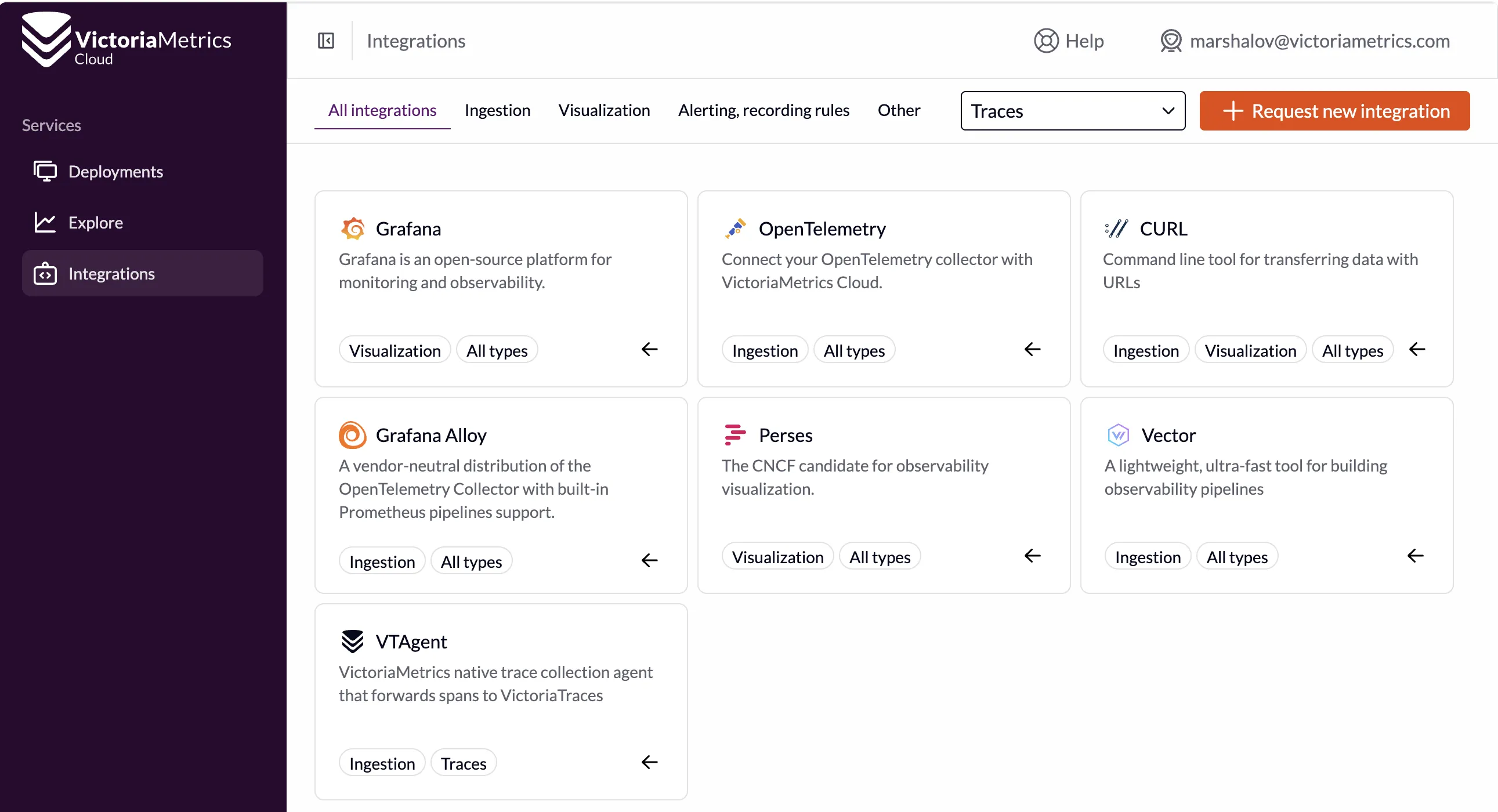Click the user account avatar icon
This screenshot has width=1498, height=812.
point(1171,41)
